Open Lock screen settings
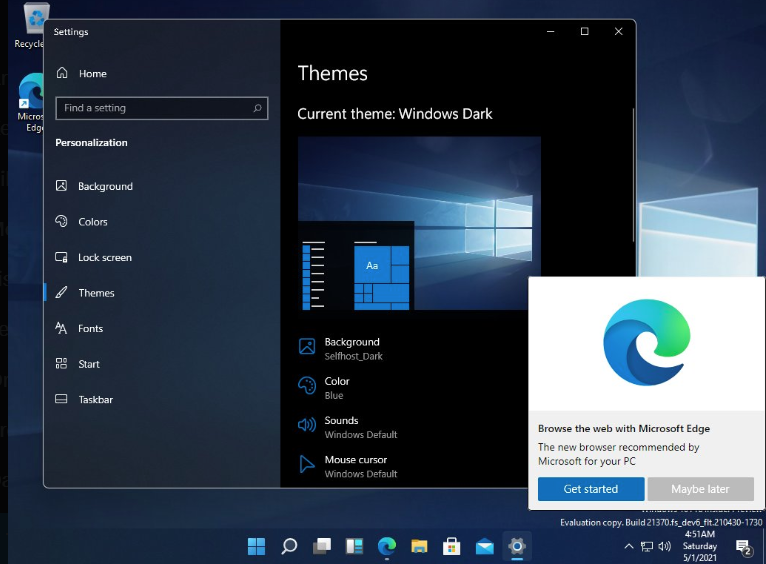 (x=104, y=257)
